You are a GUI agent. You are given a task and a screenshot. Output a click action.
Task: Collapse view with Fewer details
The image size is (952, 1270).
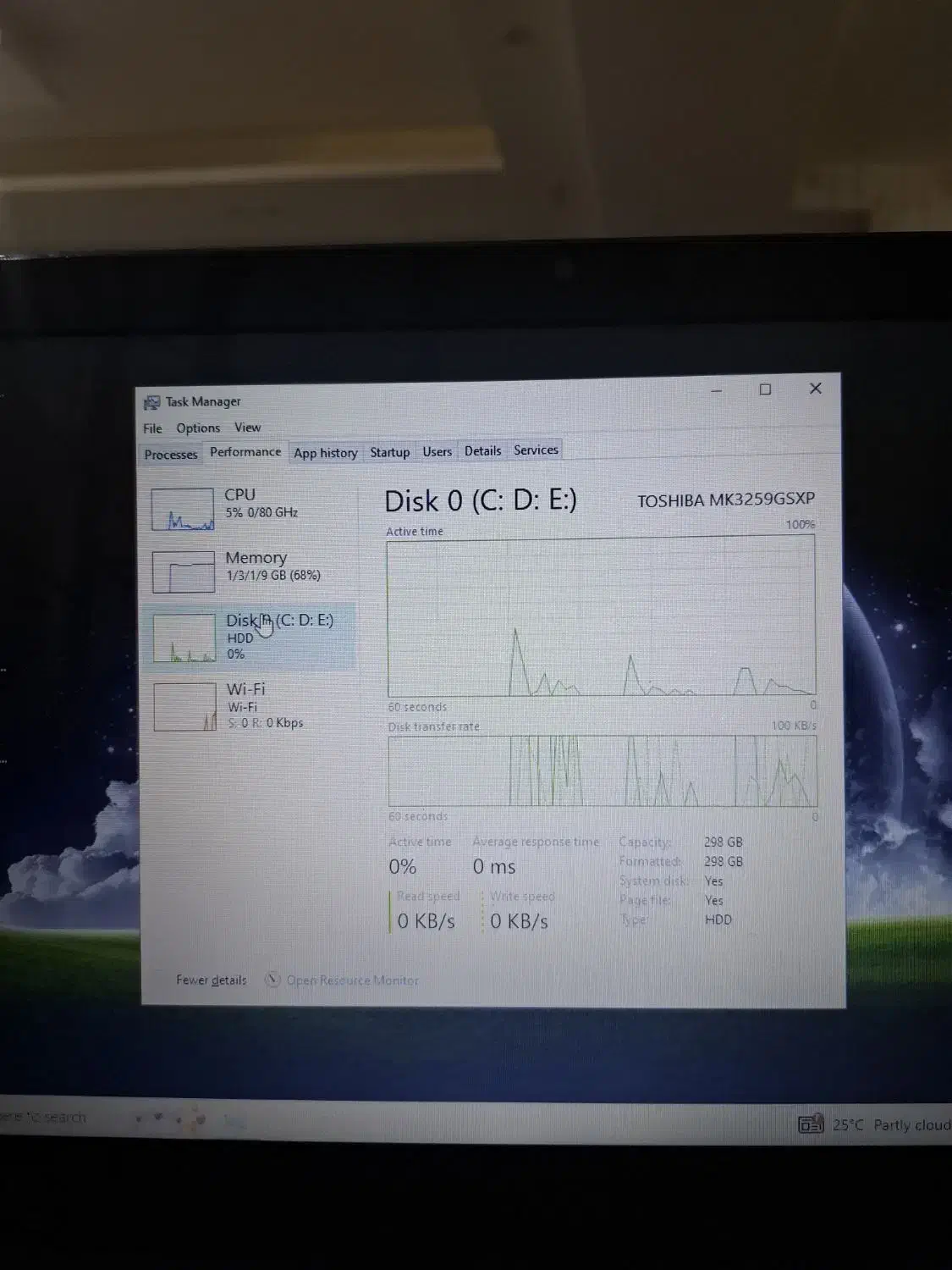[211, 980]
